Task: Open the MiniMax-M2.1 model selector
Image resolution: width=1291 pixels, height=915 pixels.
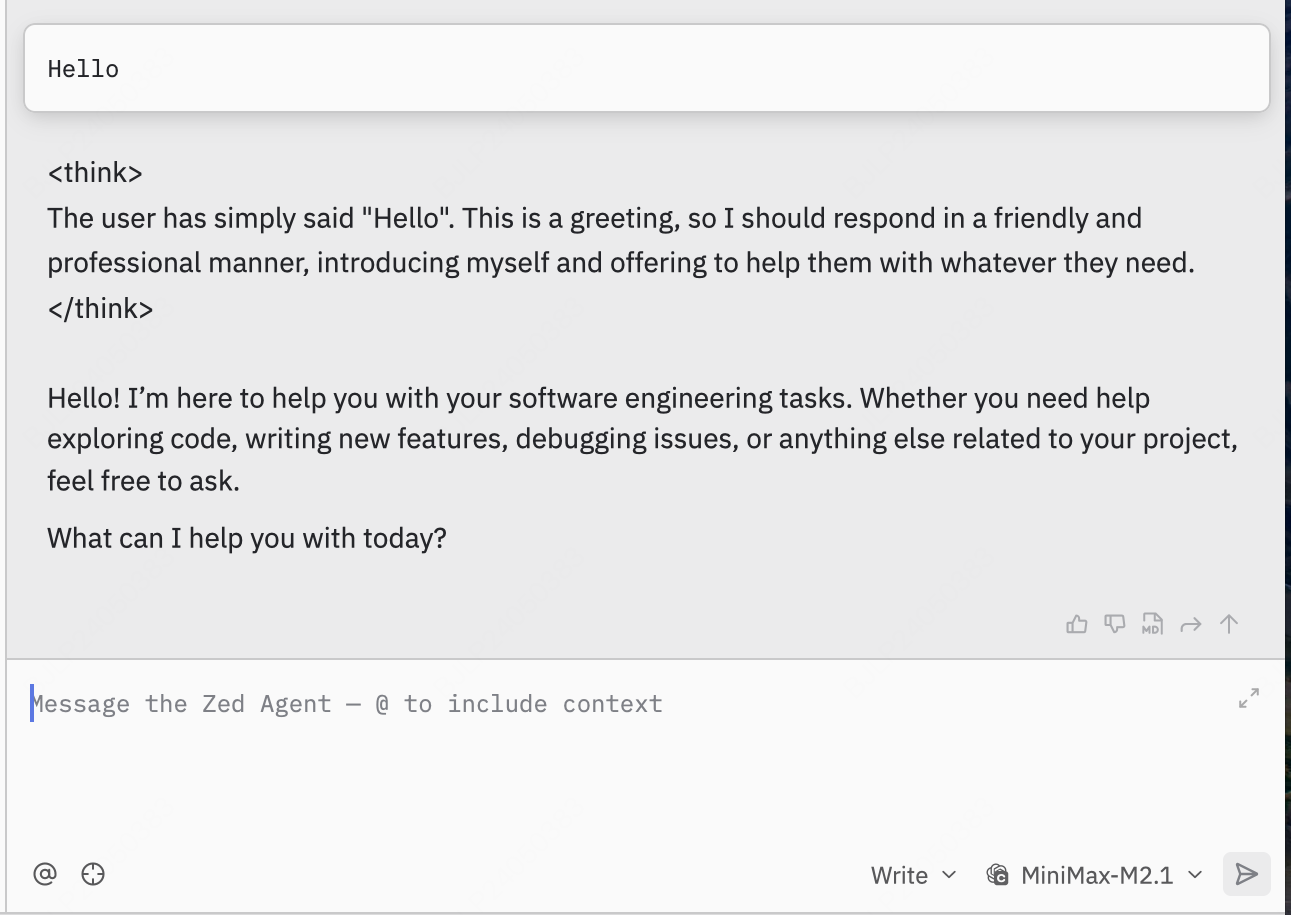Action: coord(1094,876)
